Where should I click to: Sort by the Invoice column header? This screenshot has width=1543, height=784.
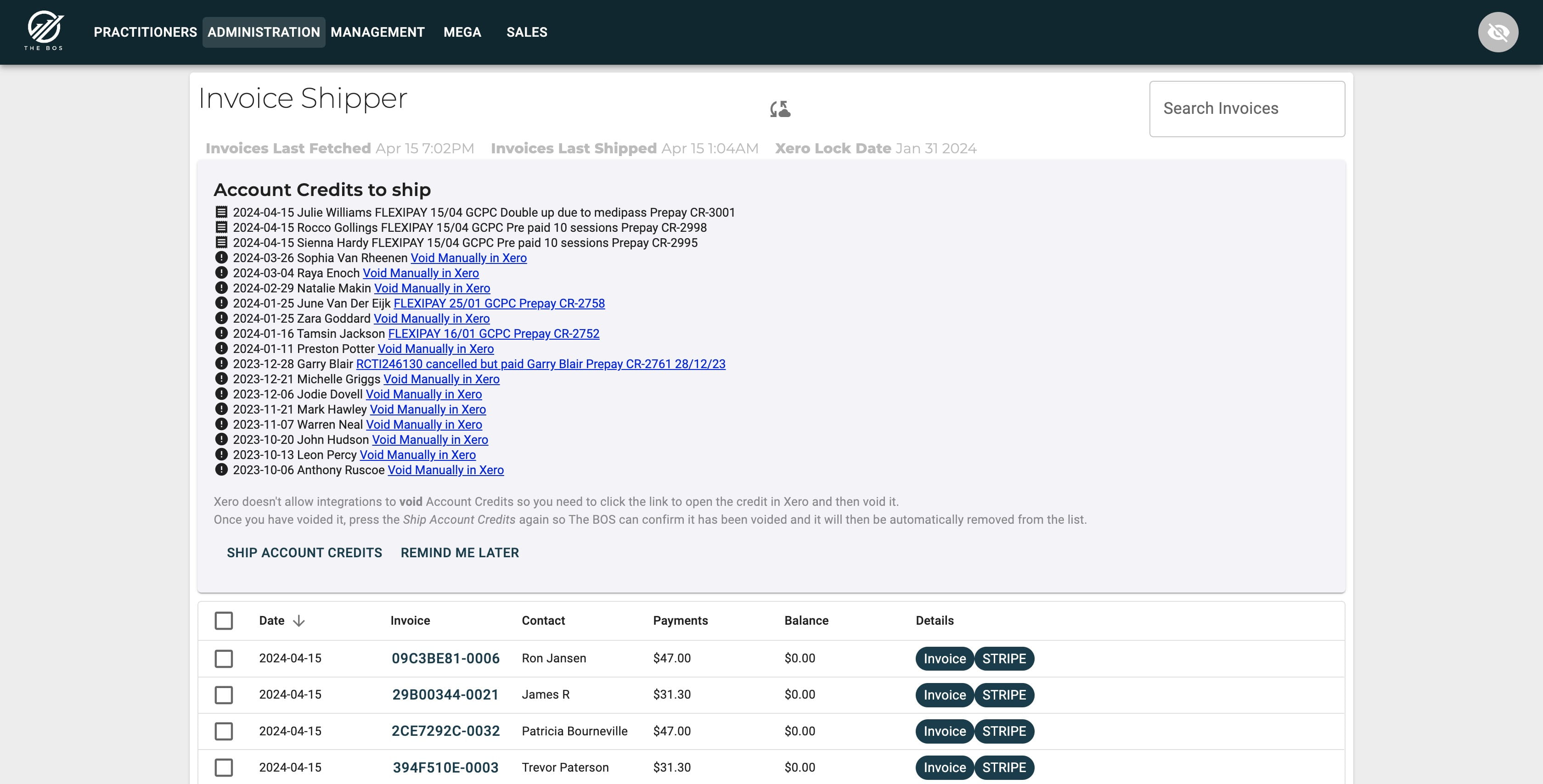(x=410, y=621)
